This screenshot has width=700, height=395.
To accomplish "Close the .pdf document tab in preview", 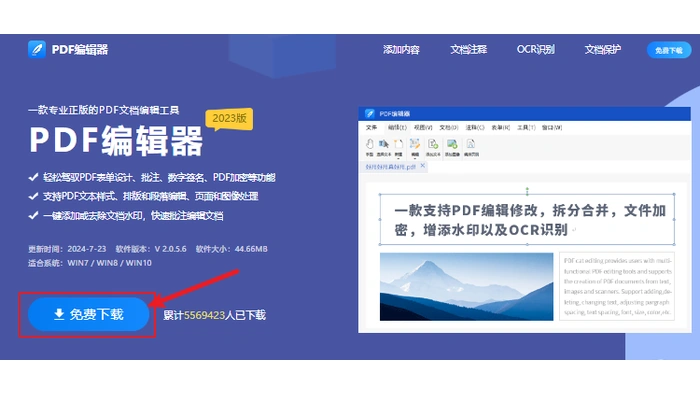I will [x=423, y=166].
